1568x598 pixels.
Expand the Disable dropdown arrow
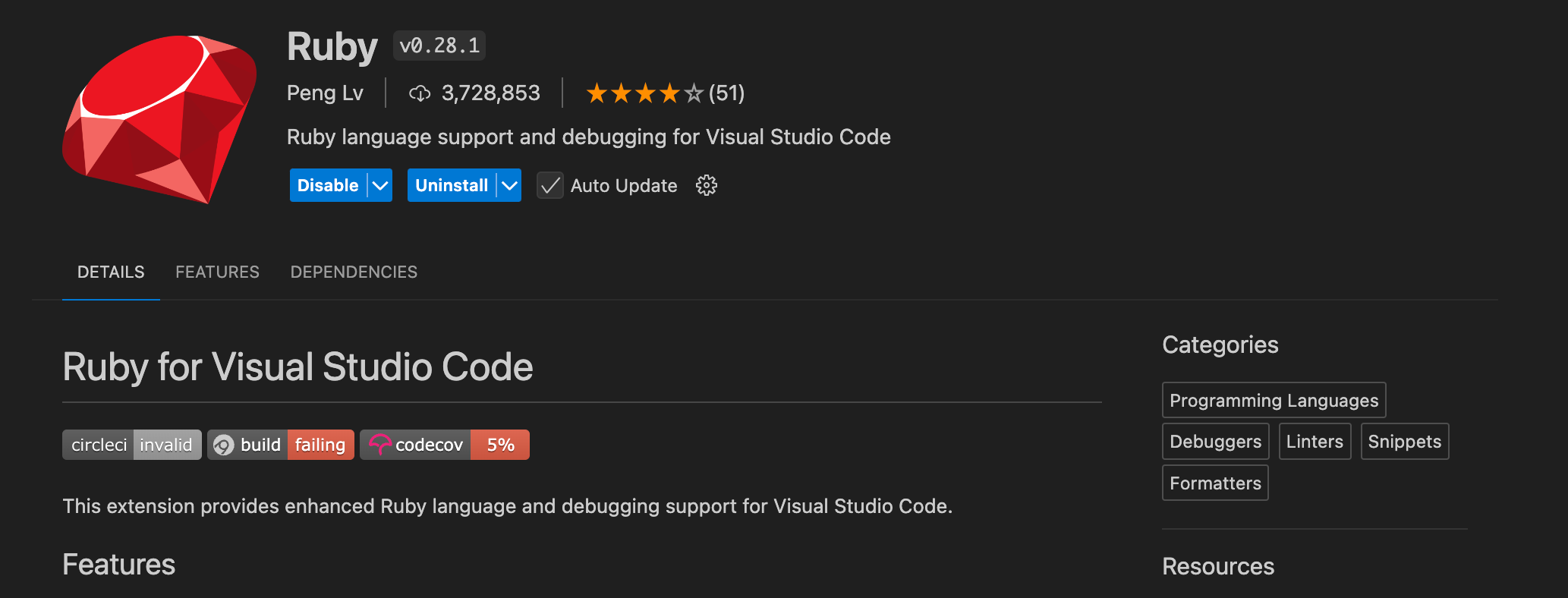click(380, 185)
